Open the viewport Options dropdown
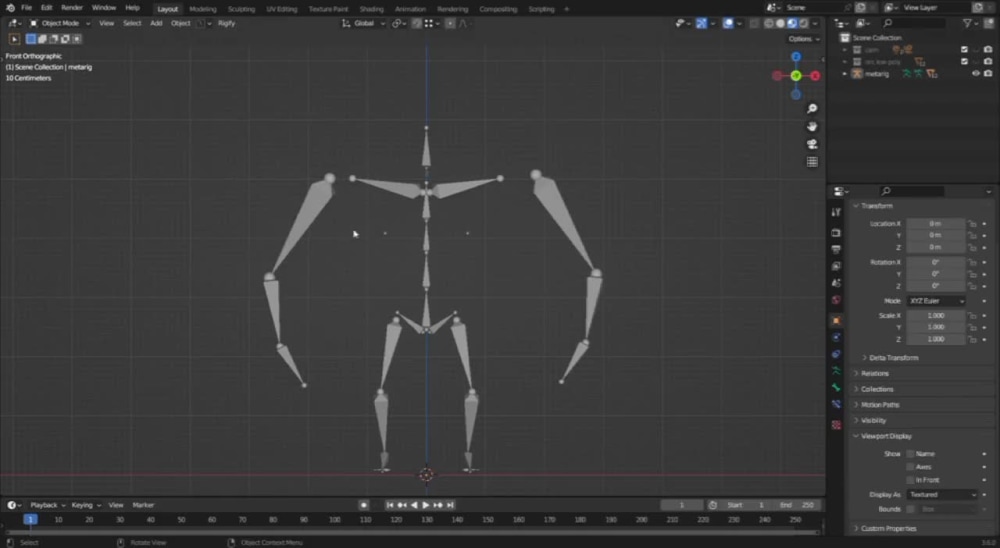Viewport: 1000px width, 548px height. pyautogui.click(x=802, y=39)
